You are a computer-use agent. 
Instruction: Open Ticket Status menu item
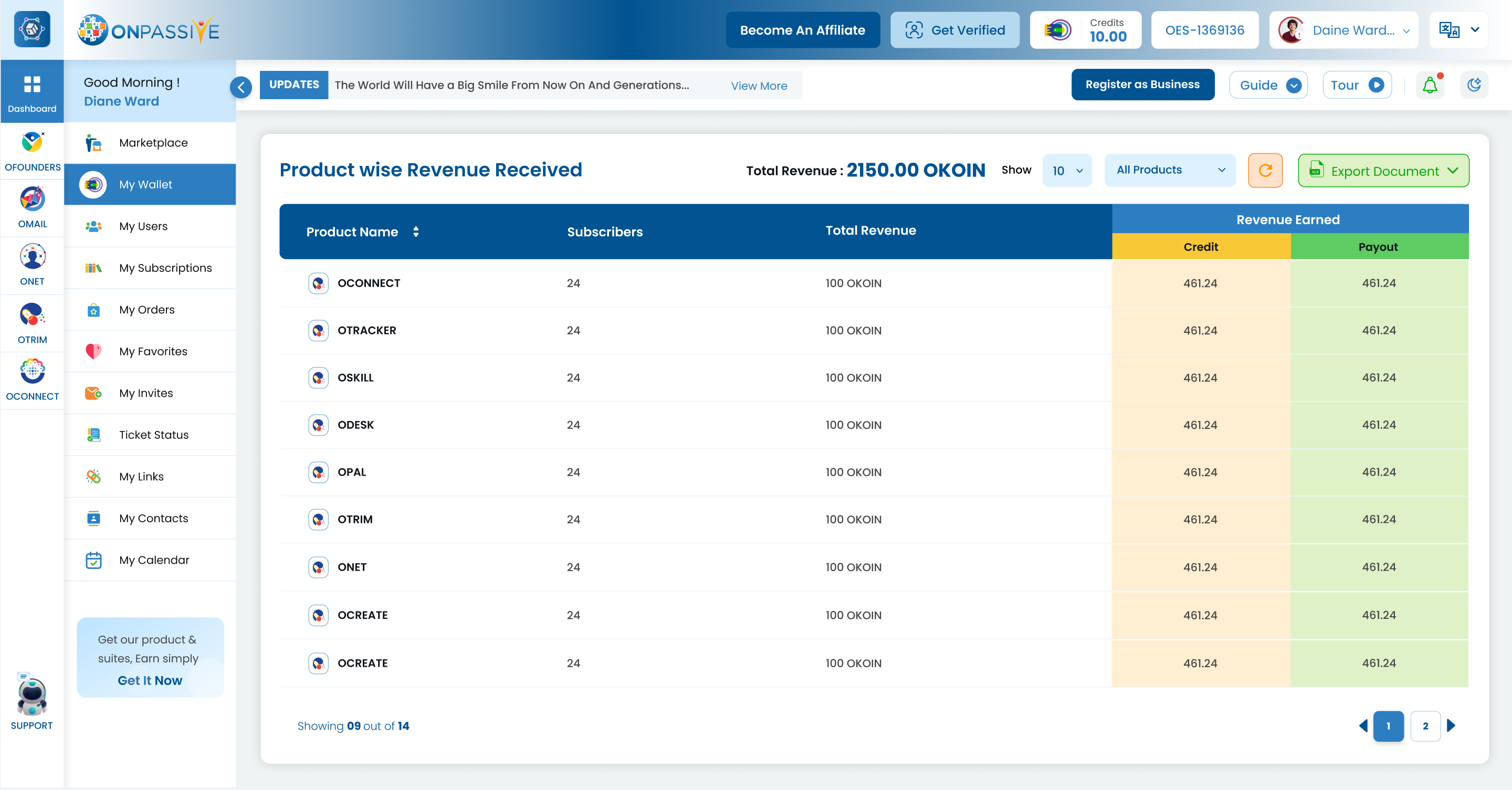pos(150,435)
